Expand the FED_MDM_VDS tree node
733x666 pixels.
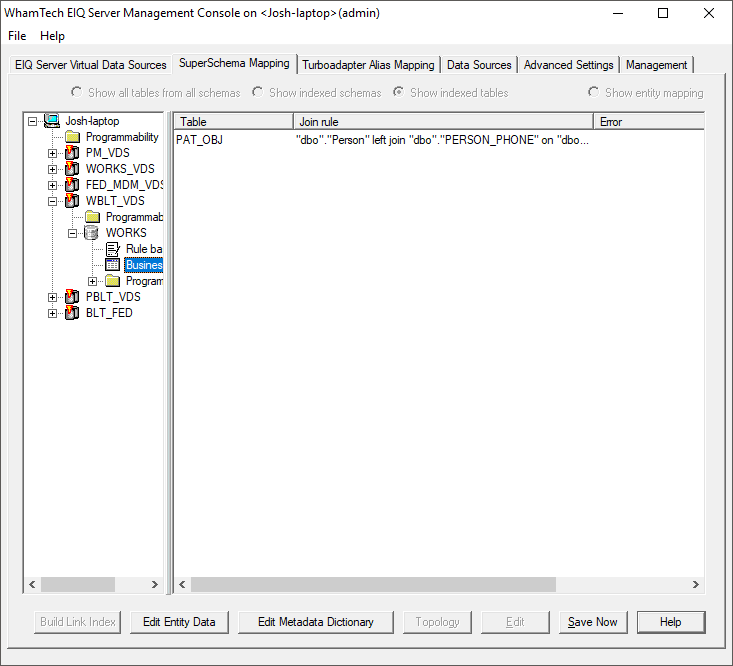tap(52, 185)
